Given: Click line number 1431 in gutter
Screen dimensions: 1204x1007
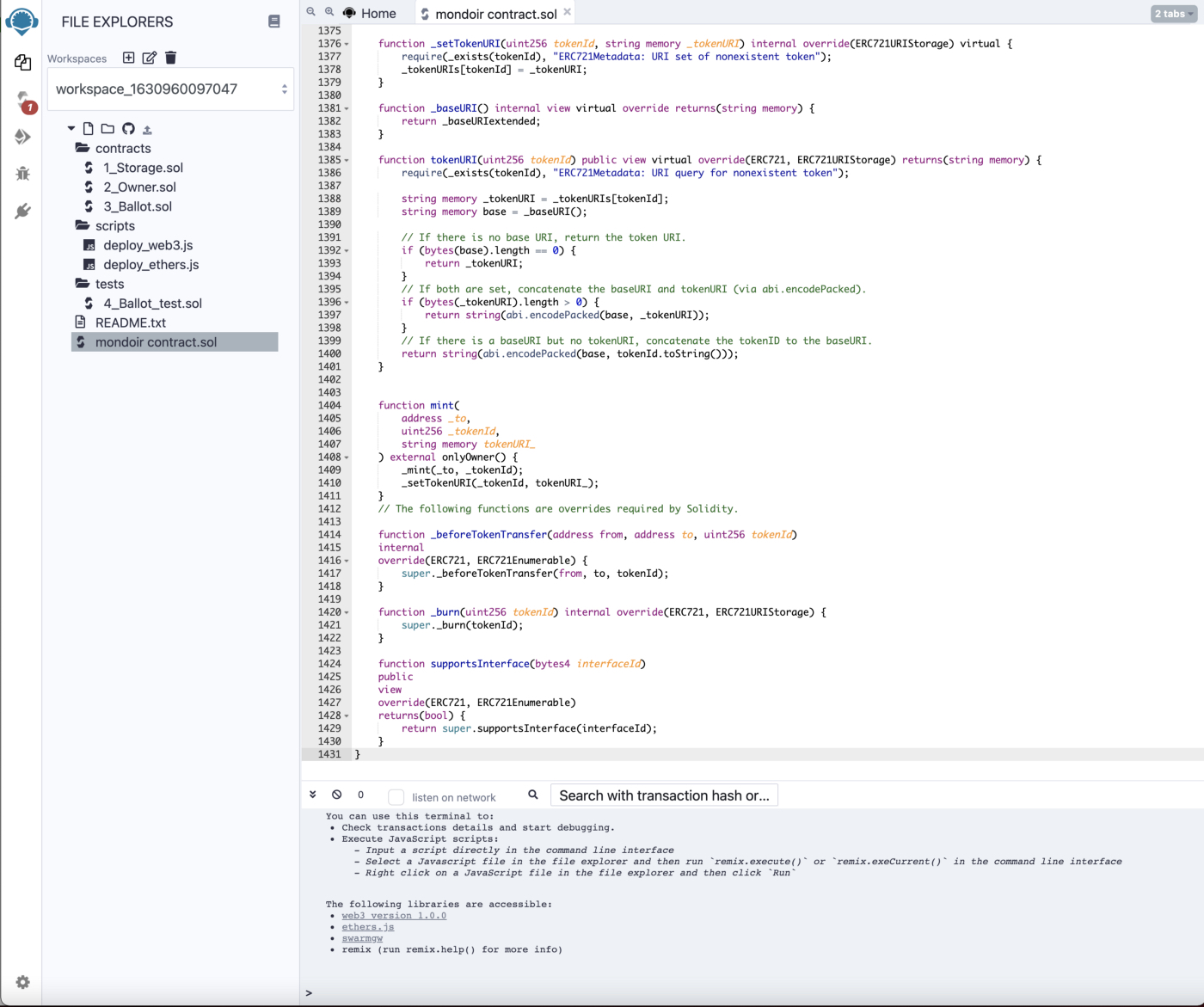Looking at the screenshot, I should point(329,754).
